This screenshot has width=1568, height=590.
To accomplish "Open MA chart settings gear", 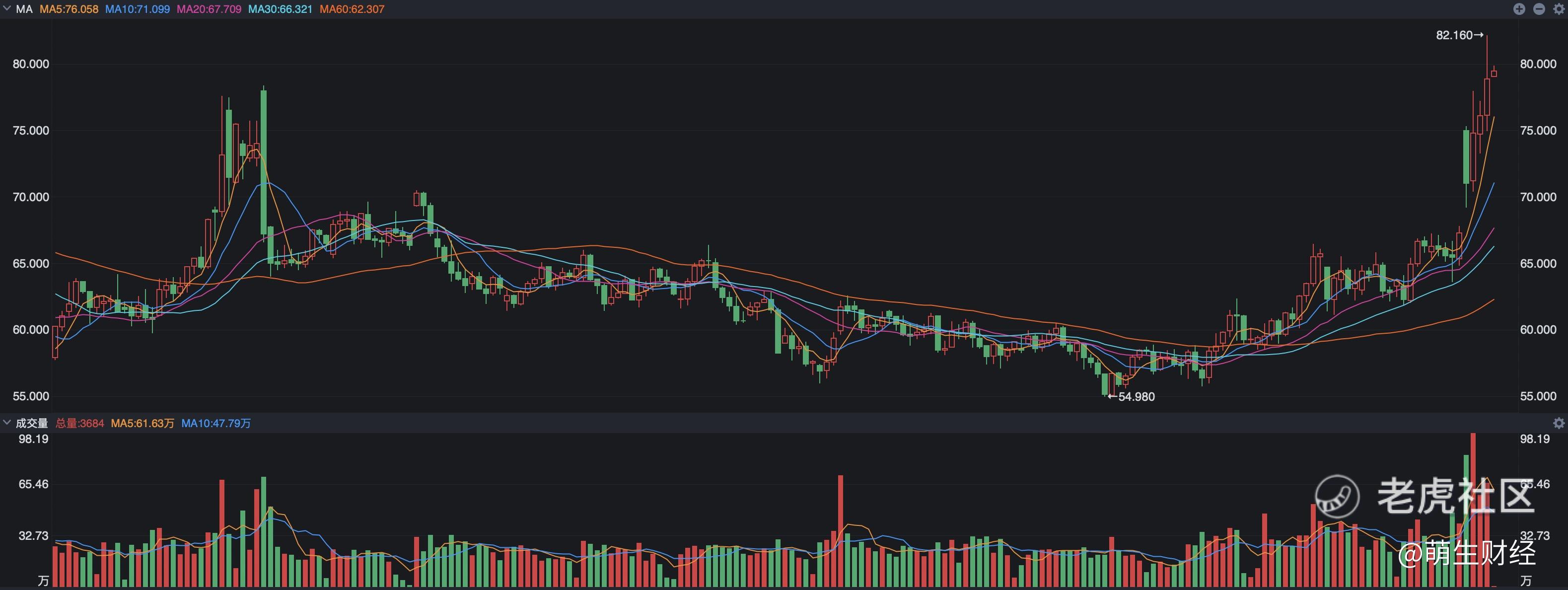I will pyautogui.click(x=1559, y=9).
